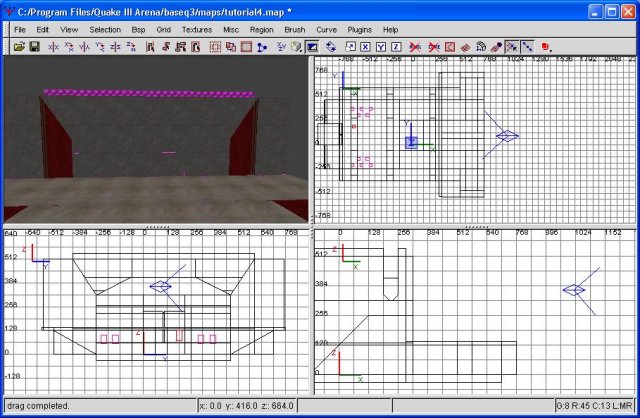The height and width of the screenshot is (418, 640).
Task: Activate Patch Bend mode
Action: pos(481,47)
